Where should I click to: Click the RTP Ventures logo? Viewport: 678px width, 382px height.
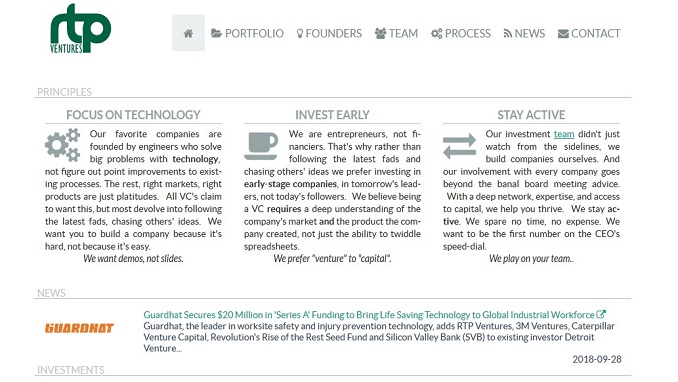[80, 29]
